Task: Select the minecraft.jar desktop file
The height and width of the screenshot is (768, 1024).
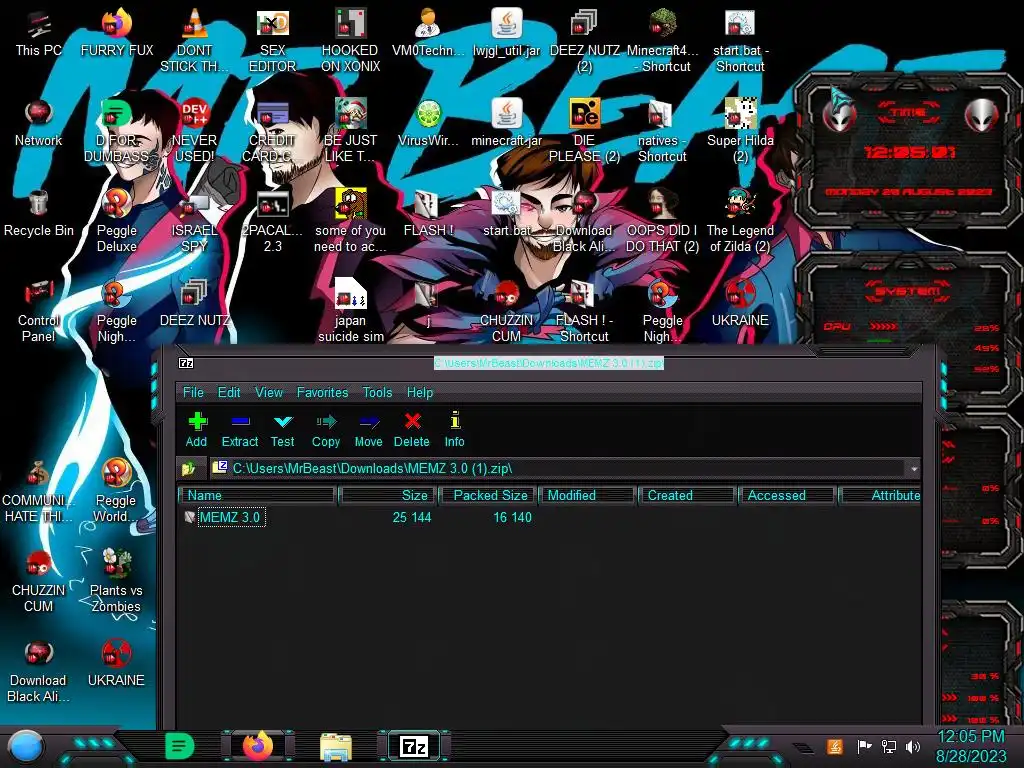Action: [507, 124]
